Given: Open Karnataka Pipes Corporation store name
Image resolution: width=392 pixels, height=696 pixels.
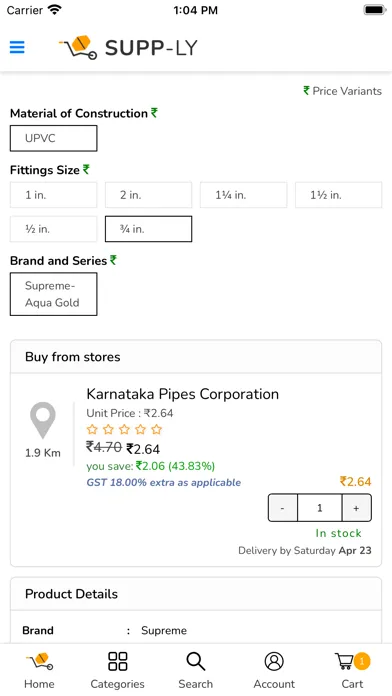Looking at the screenshot, I should pos(182,394).
